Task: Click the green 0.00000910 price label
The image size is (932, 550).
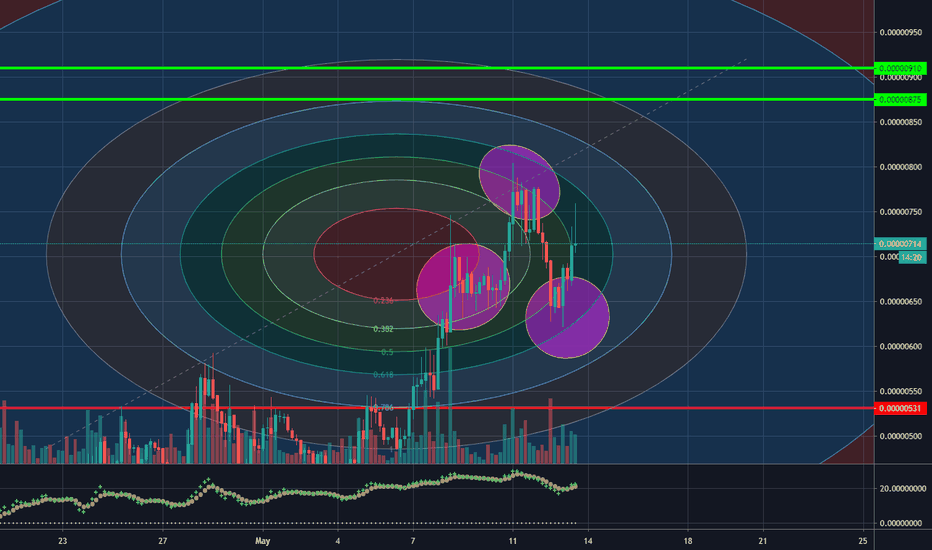Action: 900,68
